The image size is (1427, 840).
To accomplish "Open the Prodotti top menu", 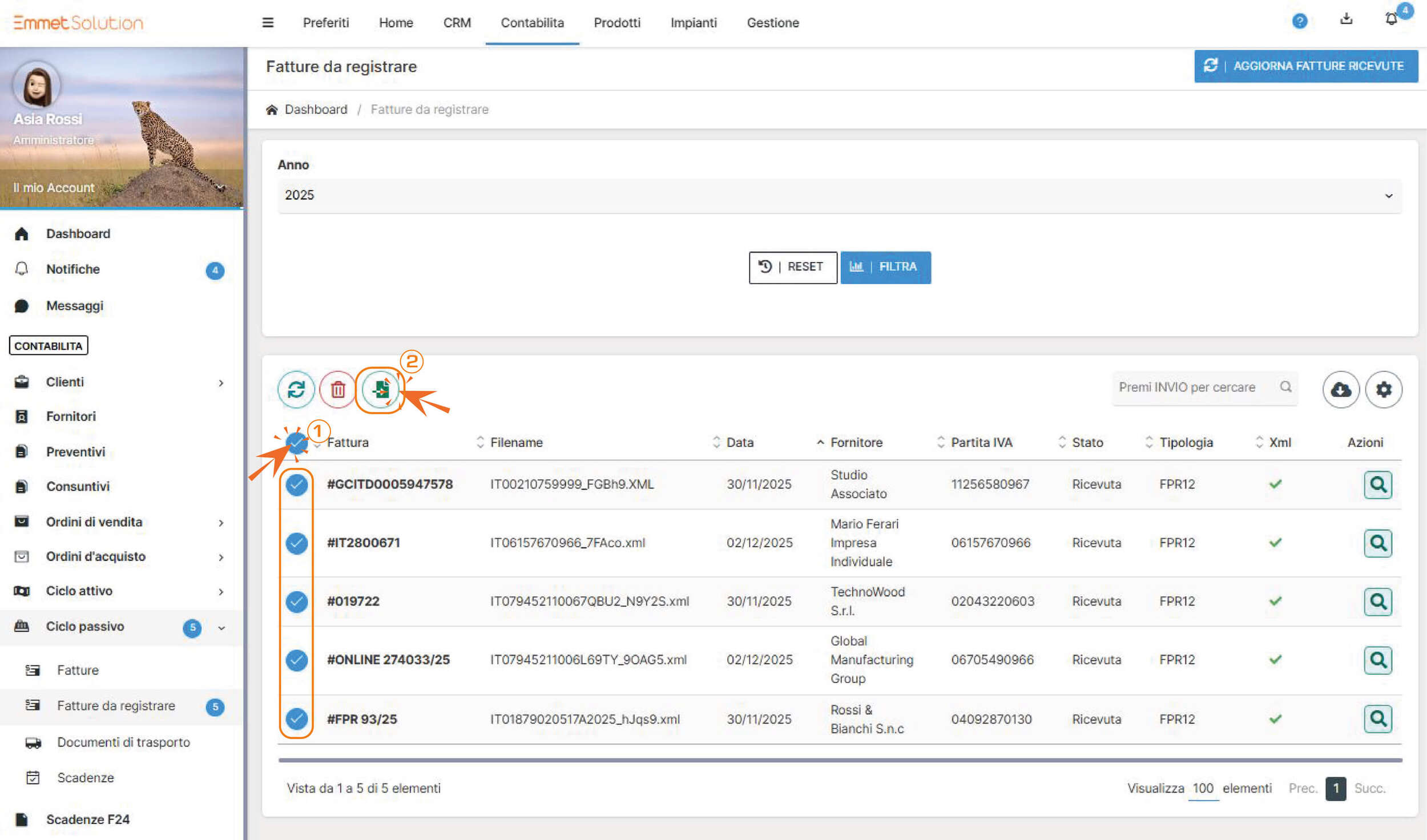I will (x=616, y=23).
